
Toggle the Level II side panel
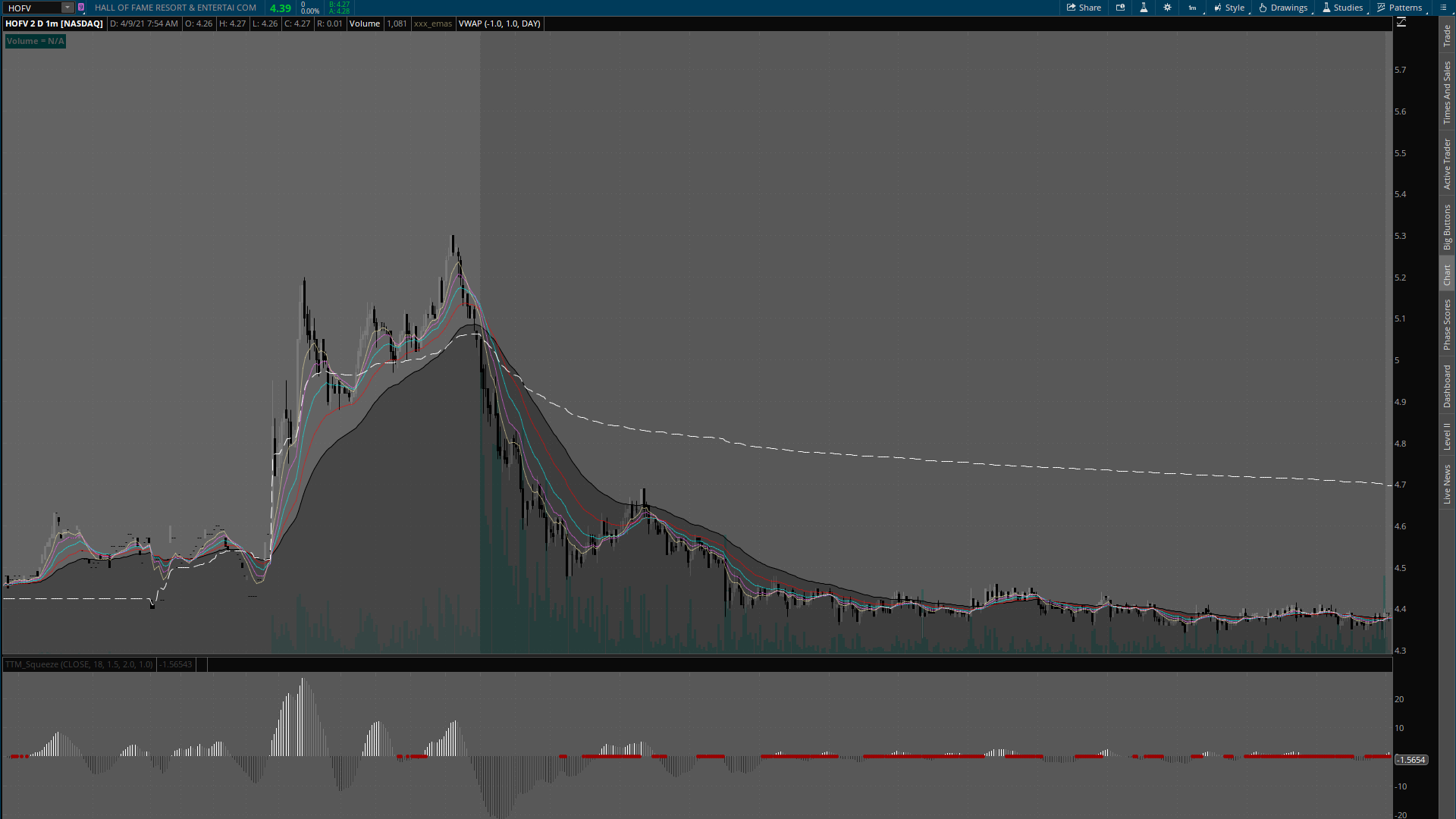click(1447, 436)
